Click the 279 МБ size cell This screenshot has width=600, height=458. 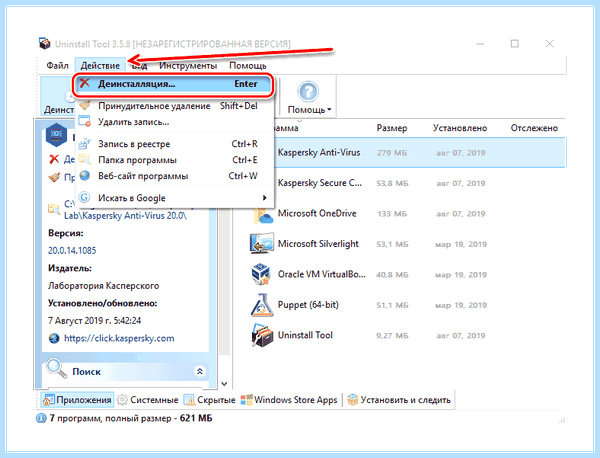(x=391, y=153)
